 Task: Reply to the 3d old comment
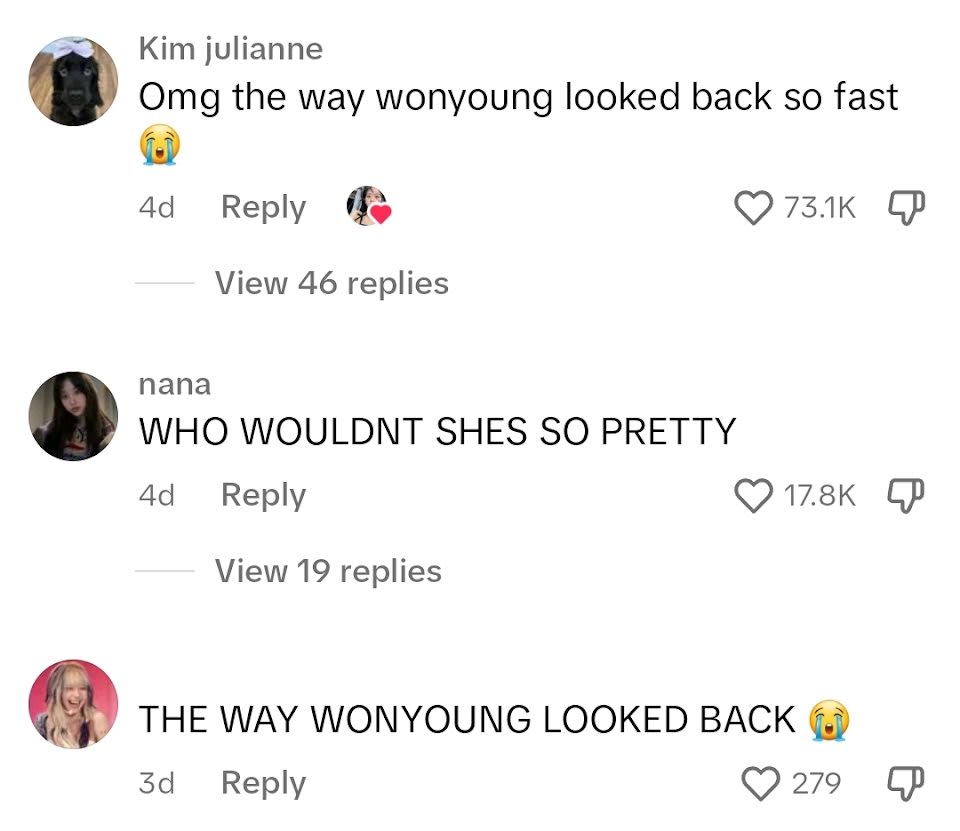(x=263, y=783)
